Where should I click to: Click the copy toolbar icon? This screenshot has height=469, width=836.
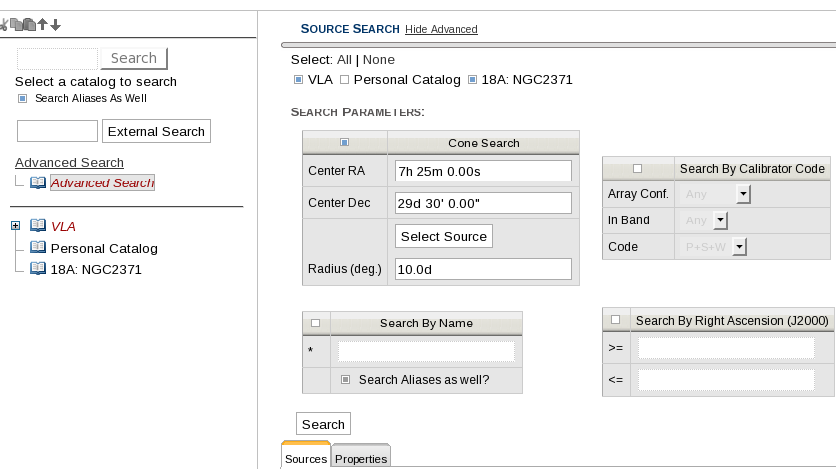coord(17,24)
